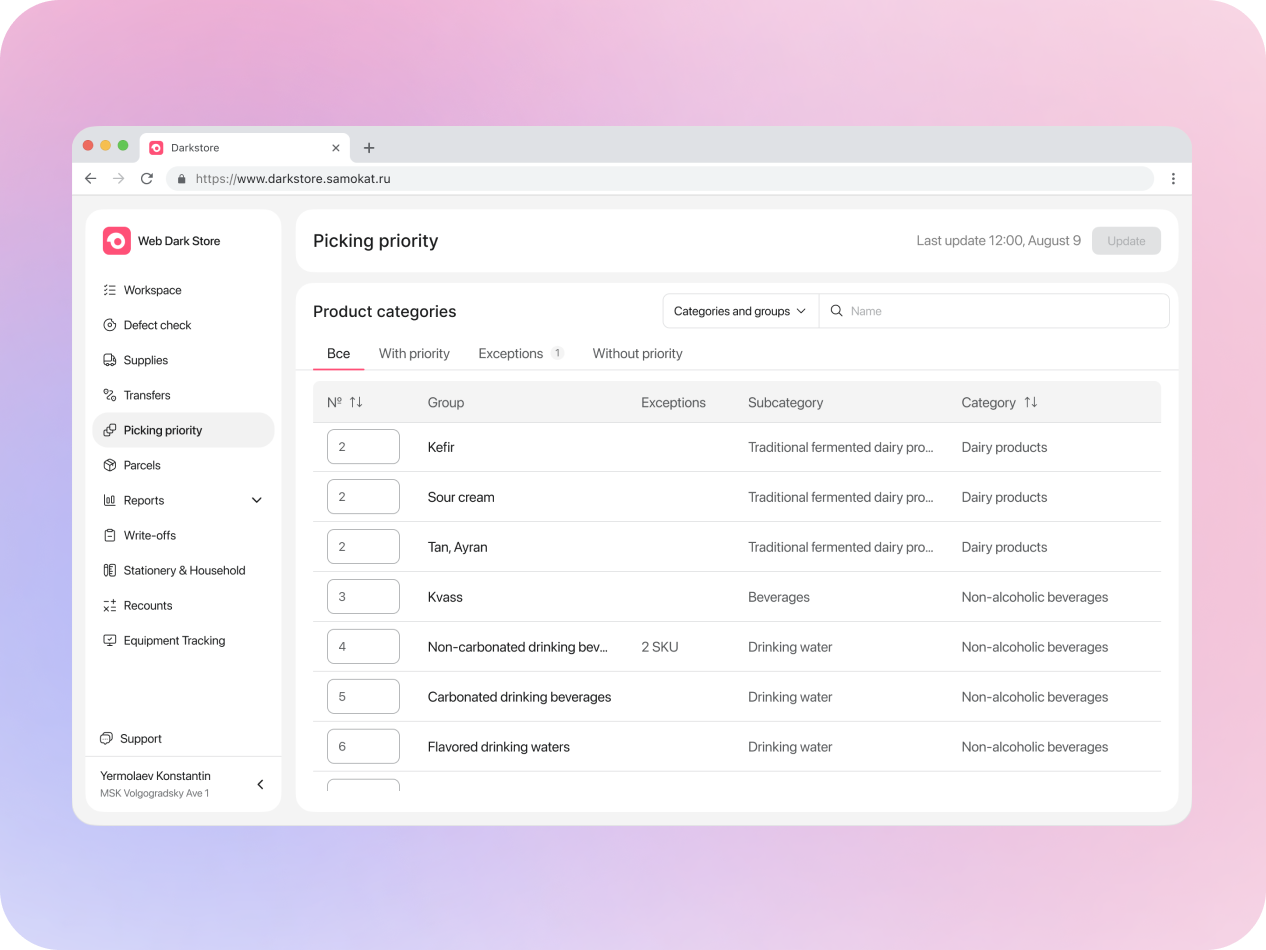Open Parcels using the box icon
This screenshot has width=1266, height=950.
tap(110, 465)
